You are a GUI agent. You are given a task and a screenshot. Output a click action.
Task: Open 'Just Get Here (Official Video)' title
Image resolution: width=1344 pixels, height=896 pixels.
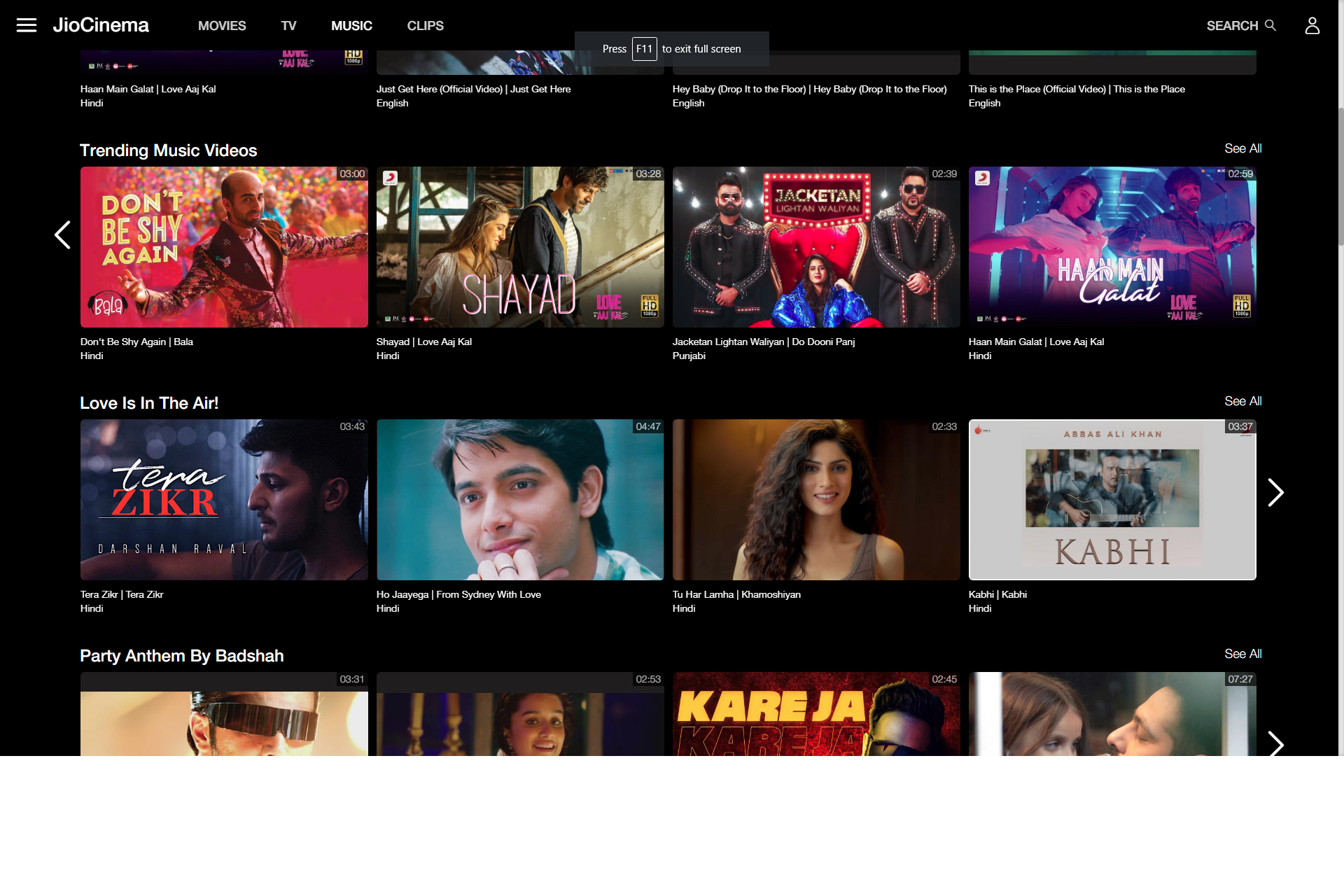[473, 89]
